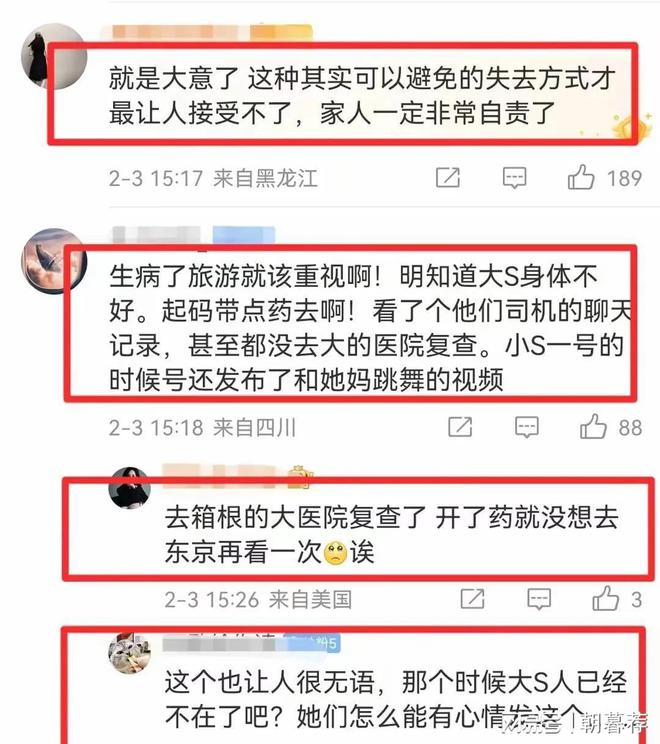
Task: Reply to the 黑龙江 comment via the comment icon
Action: 514,178
